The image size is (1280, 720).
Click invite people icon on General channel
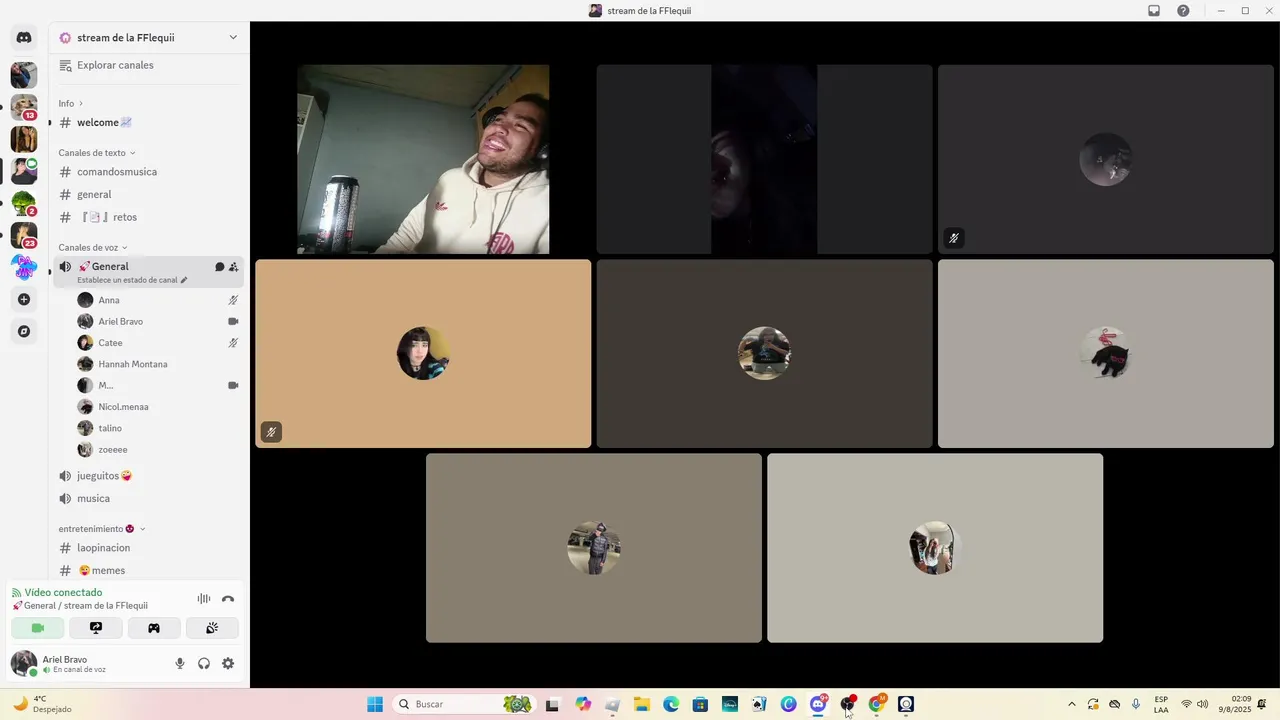233,267
